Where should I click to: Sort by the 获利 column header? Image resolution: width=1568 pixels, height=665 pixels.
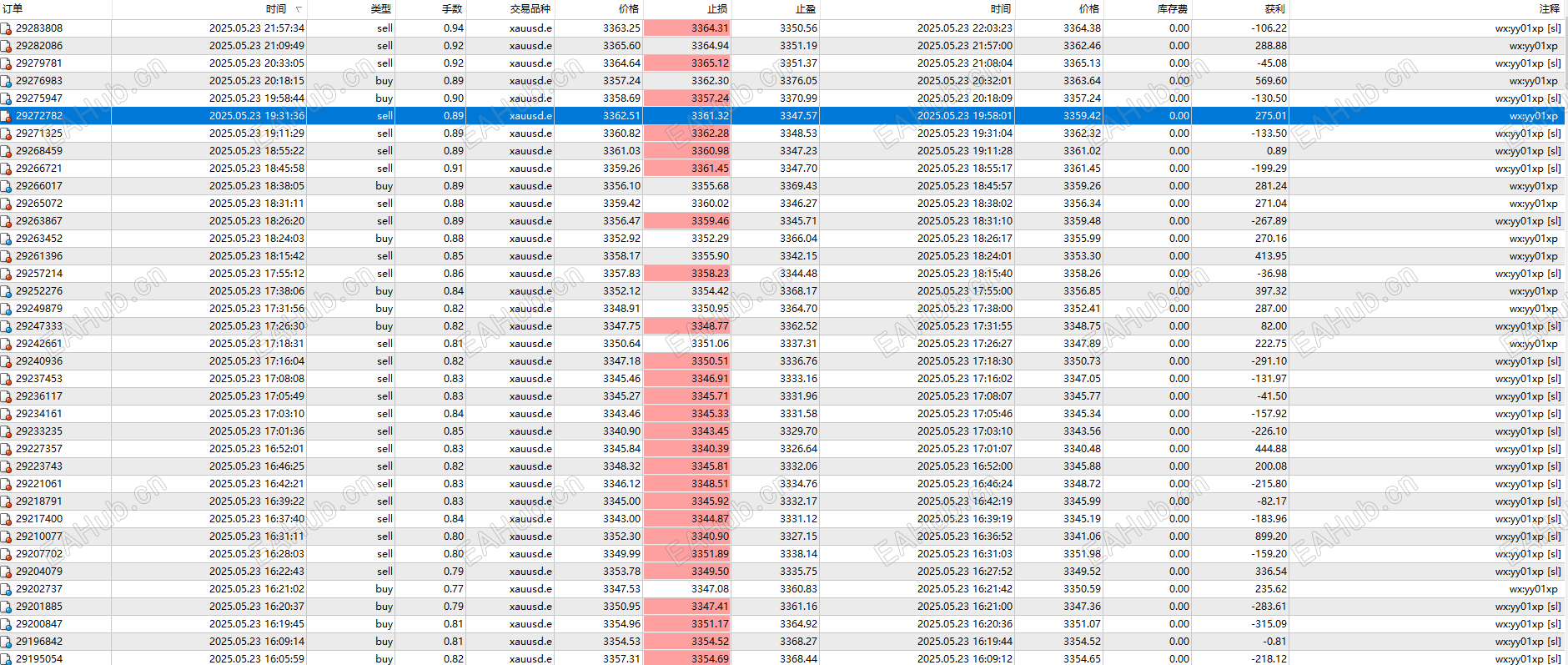[1240, 9]
